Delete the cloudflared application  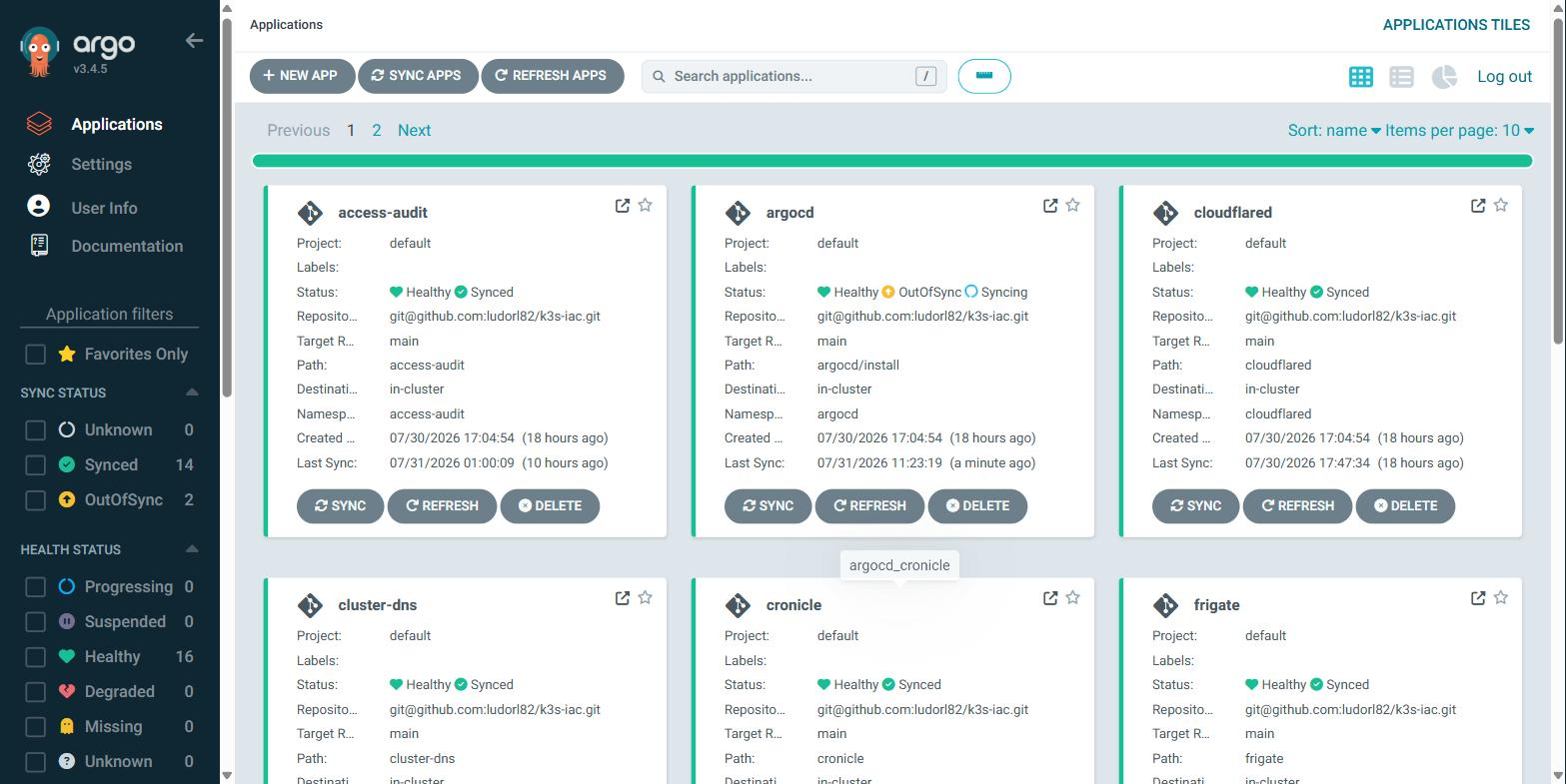tap(1405, 506)
